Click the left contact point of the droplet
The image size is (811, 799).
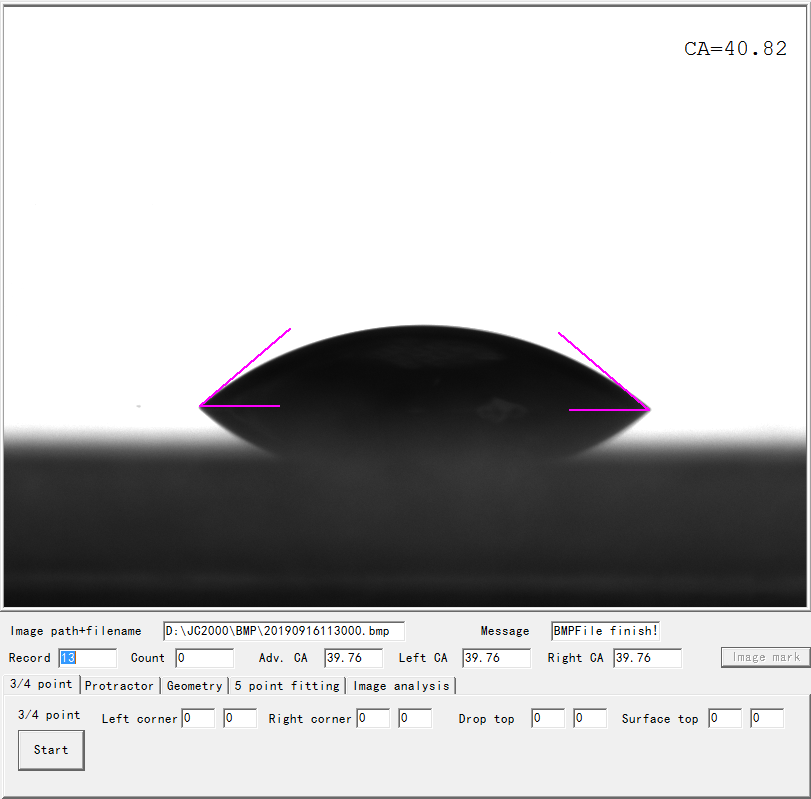(x=201, y=406)
